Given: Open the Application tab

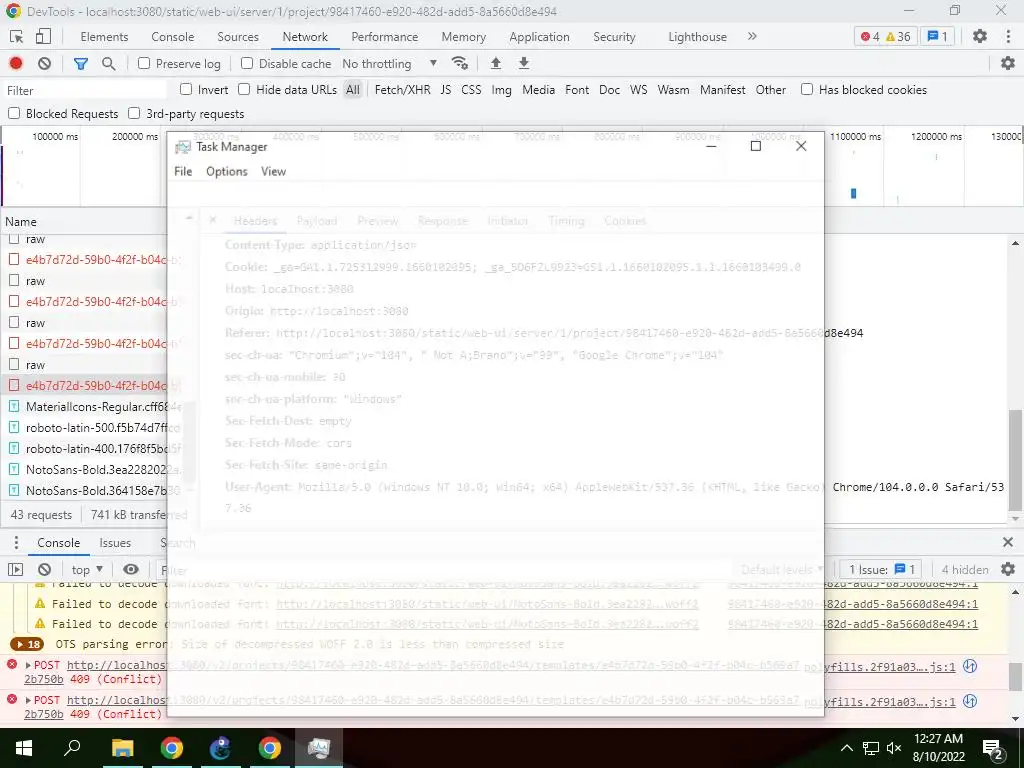Looking at the screenshot, I should pos(539,37).
